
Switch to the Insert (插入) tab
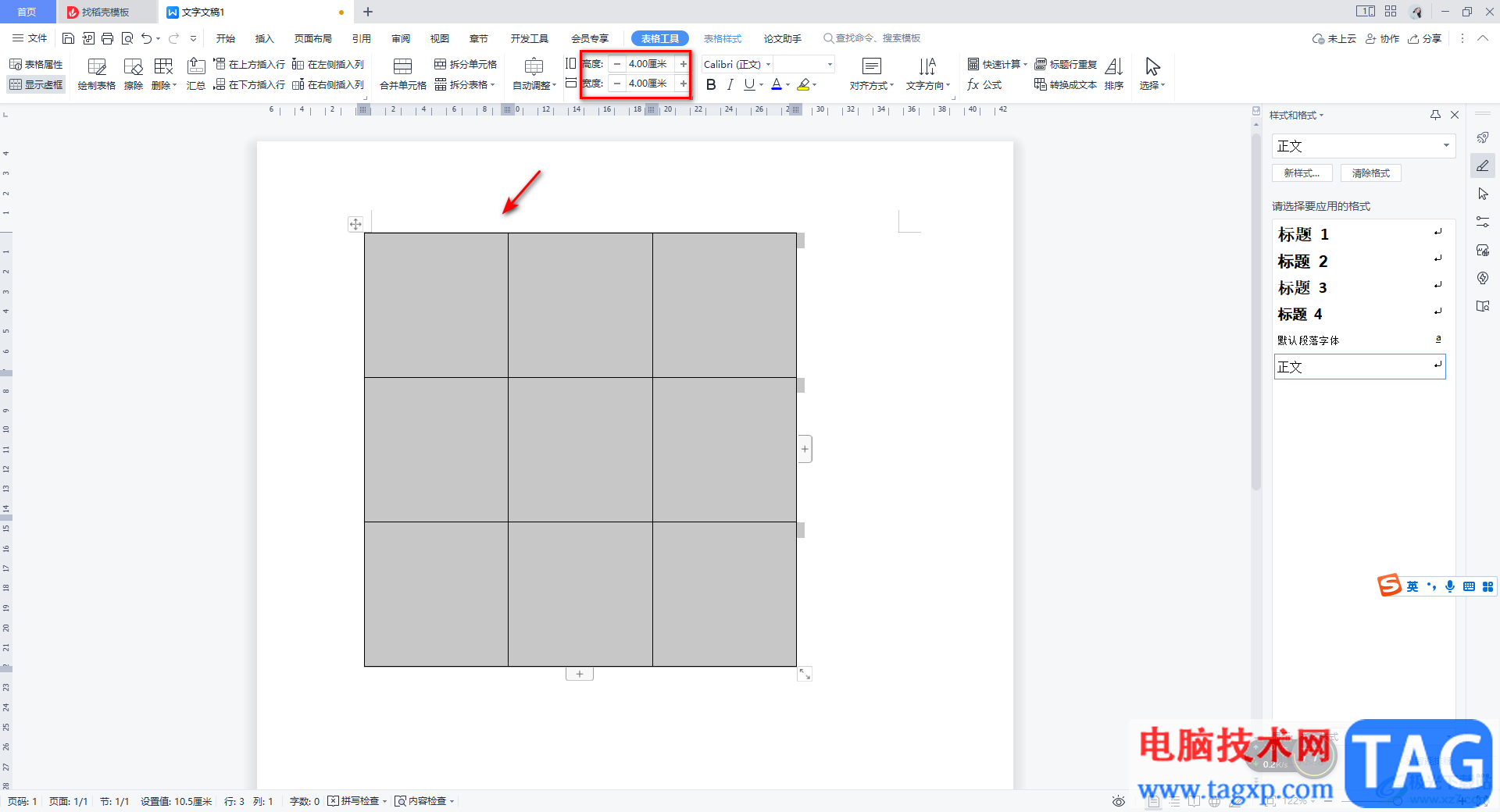[x=265, y=38]
